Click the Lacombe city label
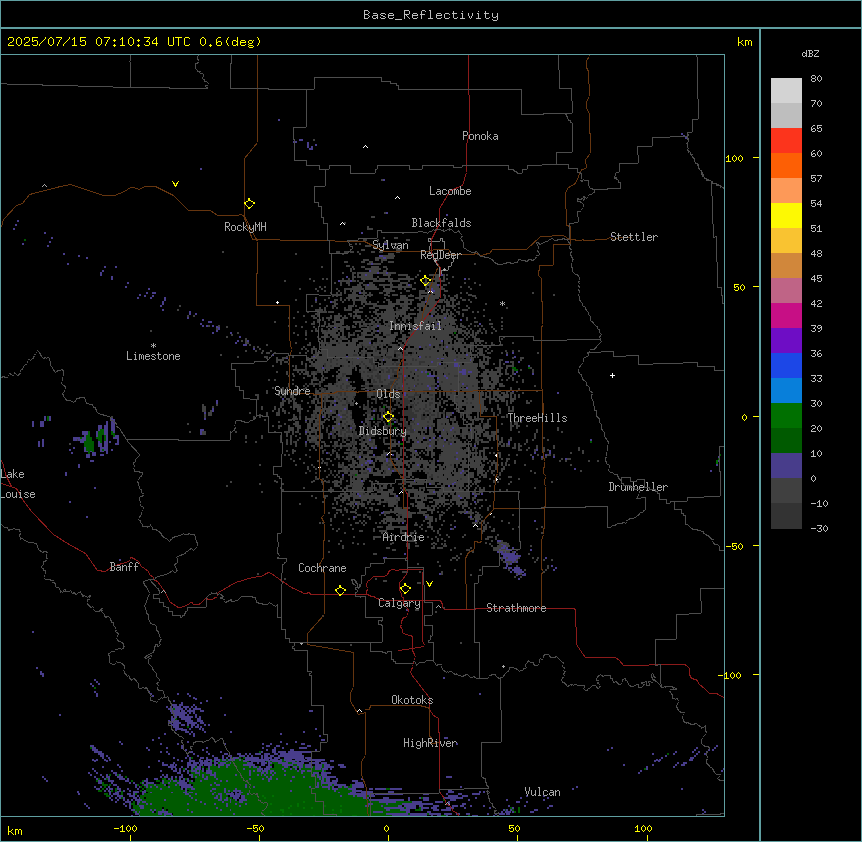Image resolution: width=862 pixels, height=842 pixels. point(450,191)
